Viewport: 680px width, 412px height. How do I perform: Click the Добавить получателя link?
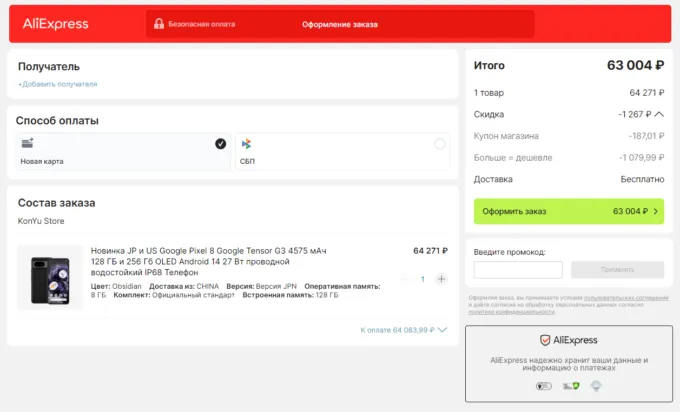[58, 84]
